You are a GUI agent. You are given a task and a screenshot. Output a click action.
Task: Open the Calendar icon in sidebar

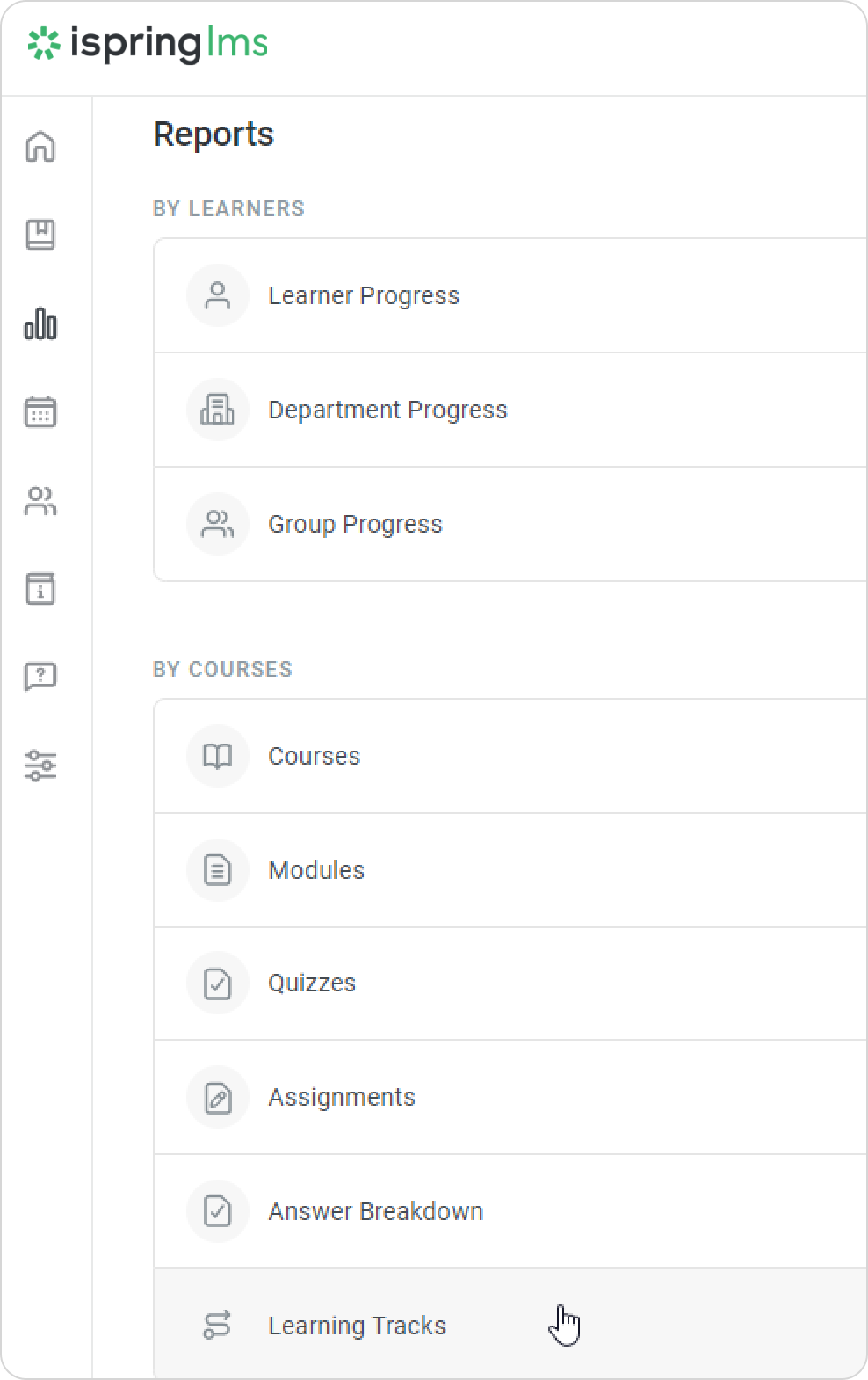click(40, 411)
